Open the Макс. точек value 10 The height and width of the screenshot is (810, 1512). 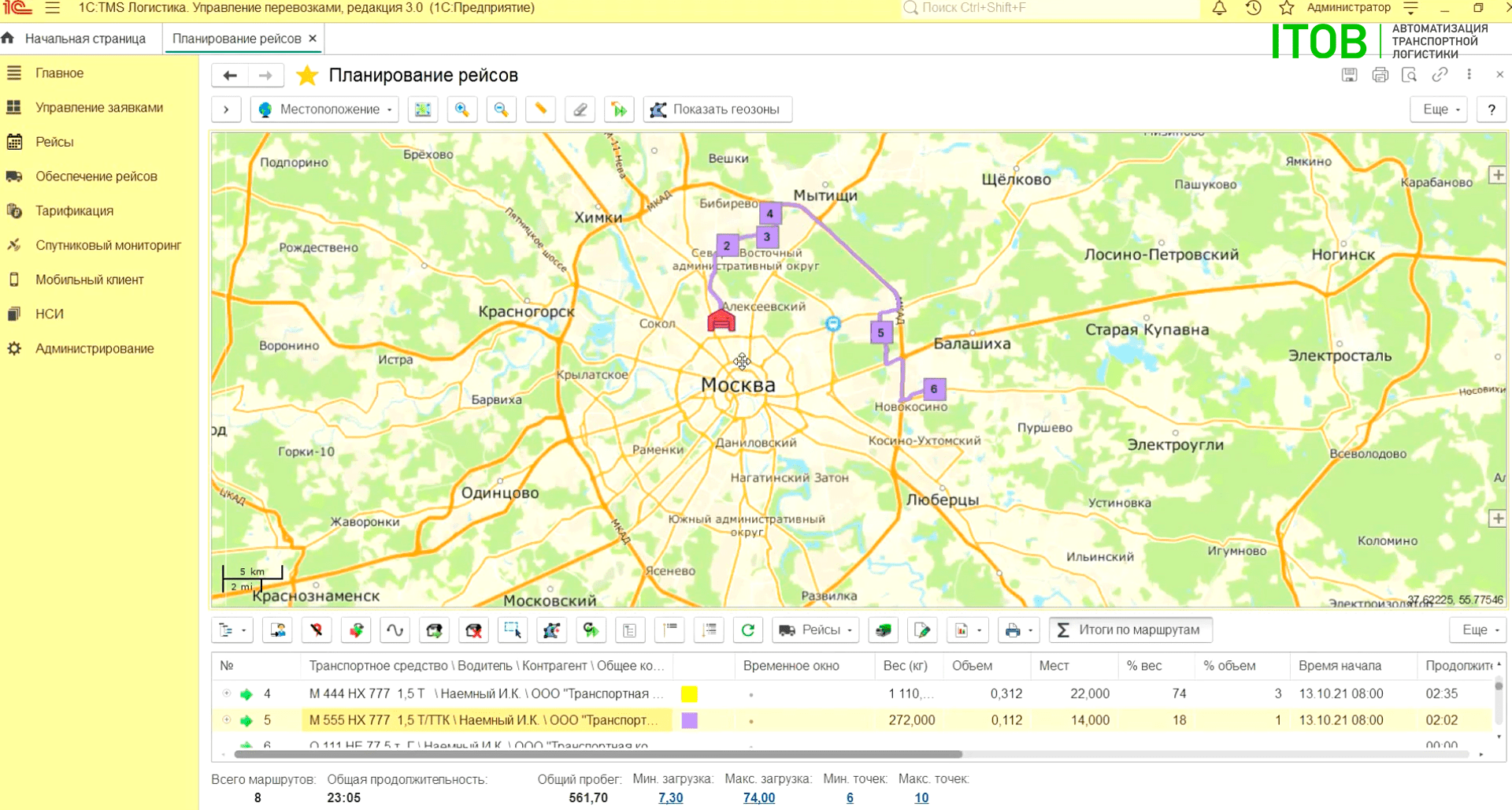pyautogui.click(x=921, y=797)
